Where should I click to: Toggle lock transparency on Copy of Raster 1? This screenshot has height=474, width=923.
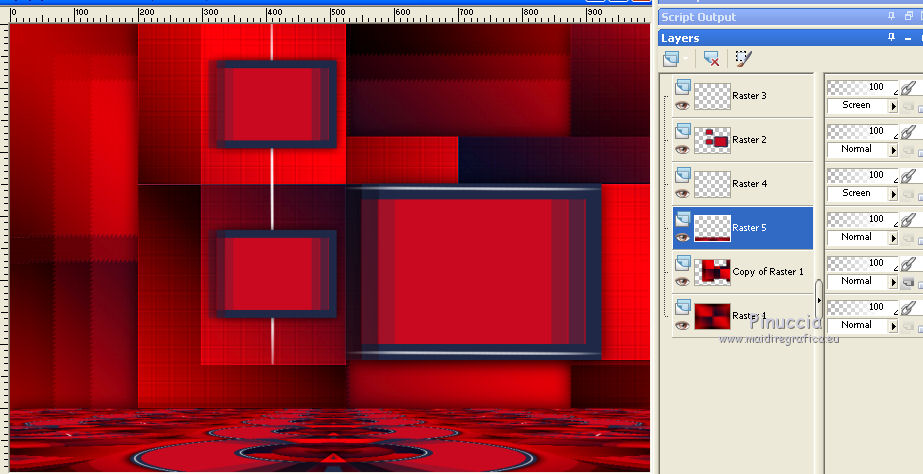point(908,283)
